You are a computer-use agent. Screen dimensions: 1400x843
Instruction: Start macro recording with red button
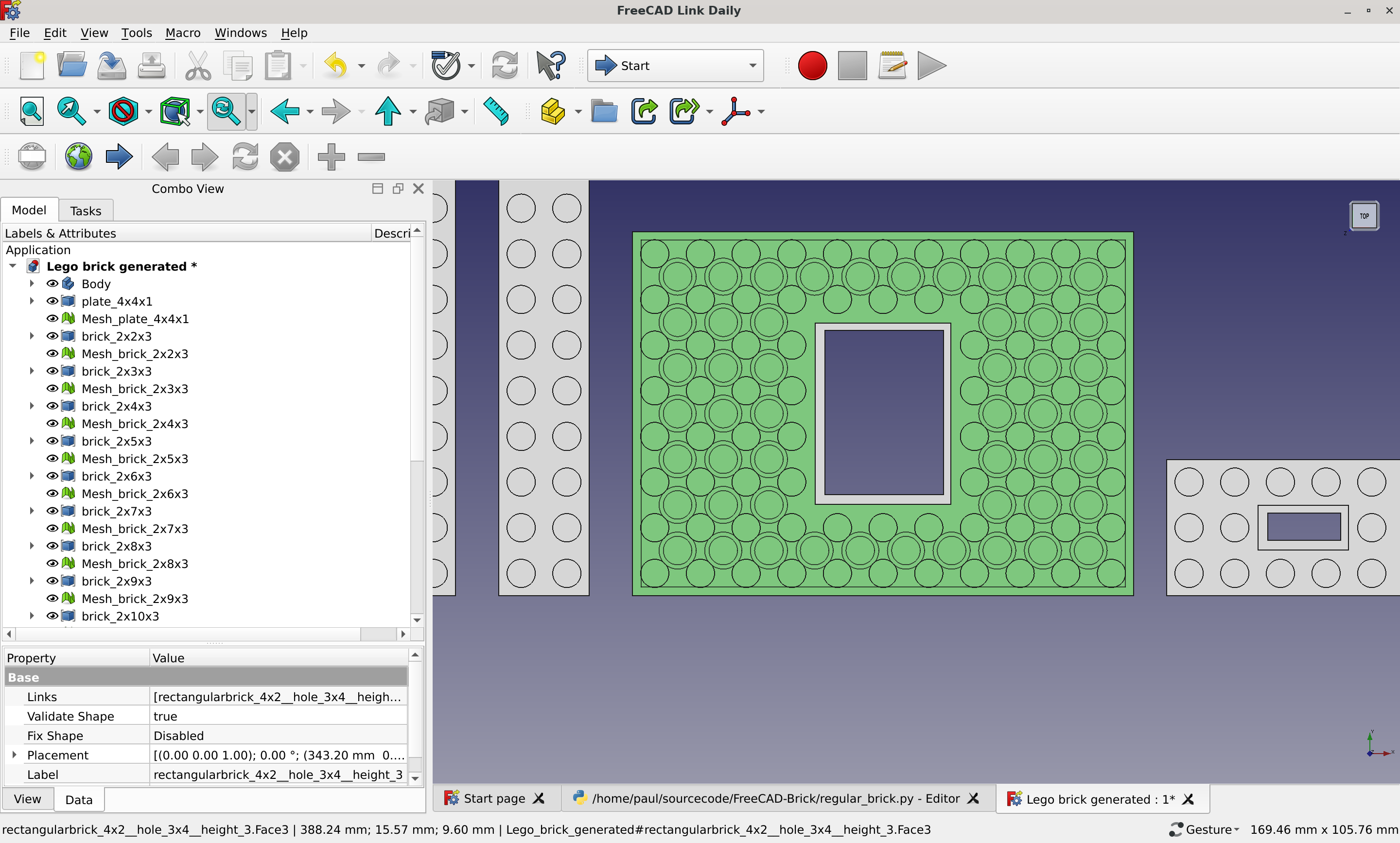click(812, 66)
